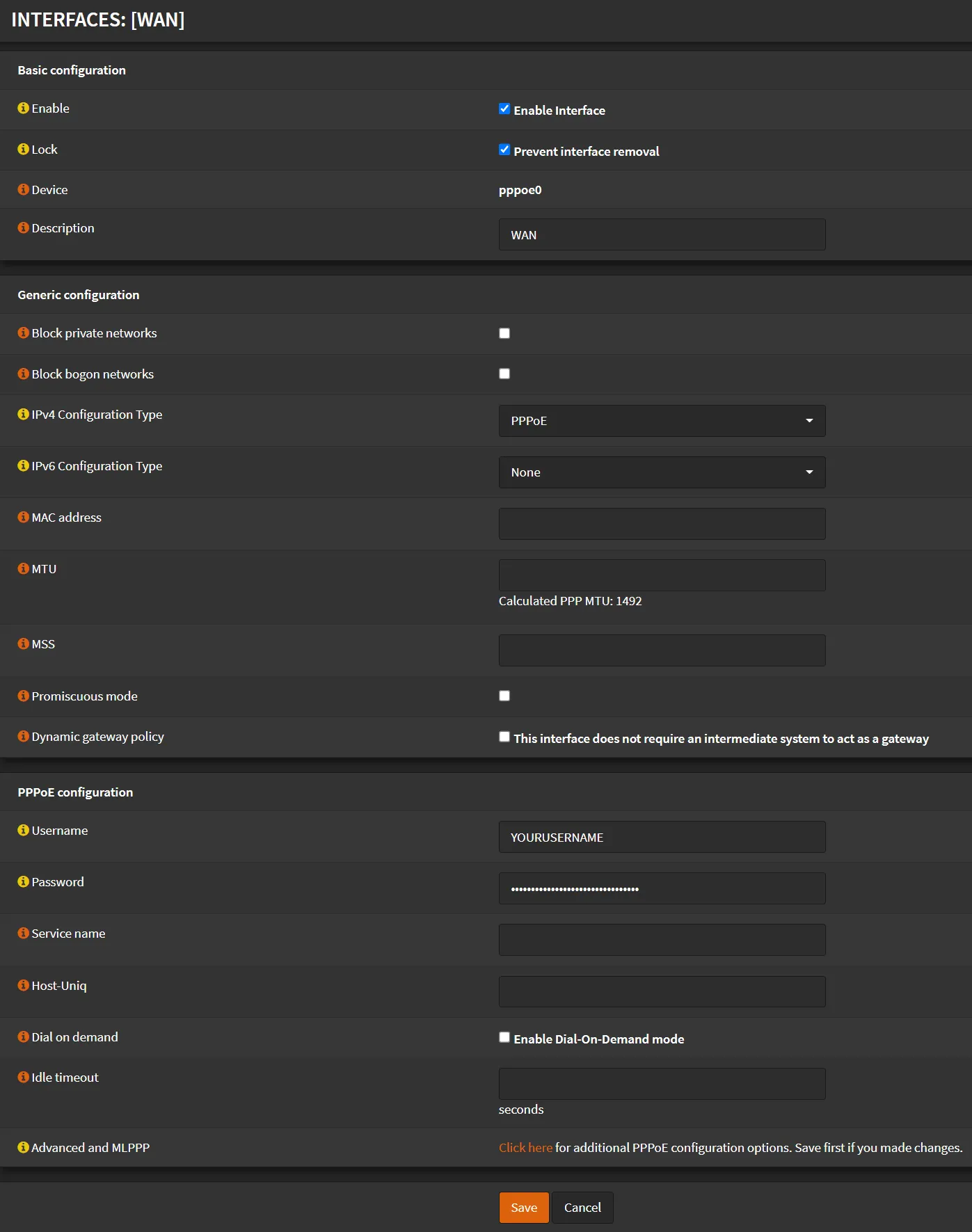This screenshot has width=972, height=1232.
Task: Click info icon beside Host-Uniq
Action: (23, 986)
